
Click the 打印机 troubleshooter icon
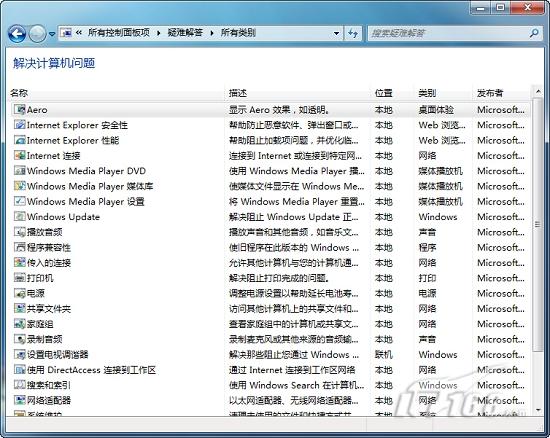point(20,278)
